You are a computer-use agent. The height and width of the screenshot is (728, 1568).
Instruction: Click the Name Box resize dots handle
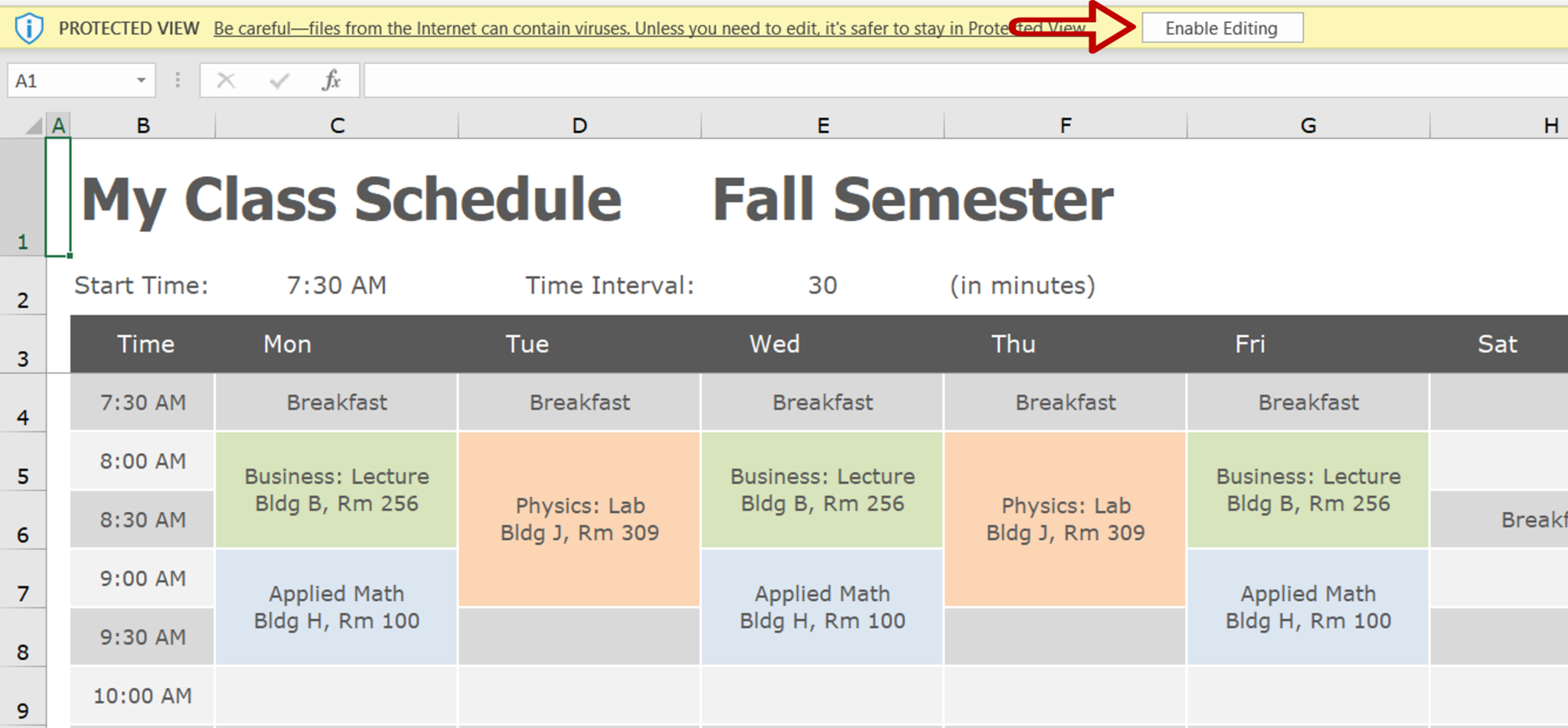[x=175, y=80]
